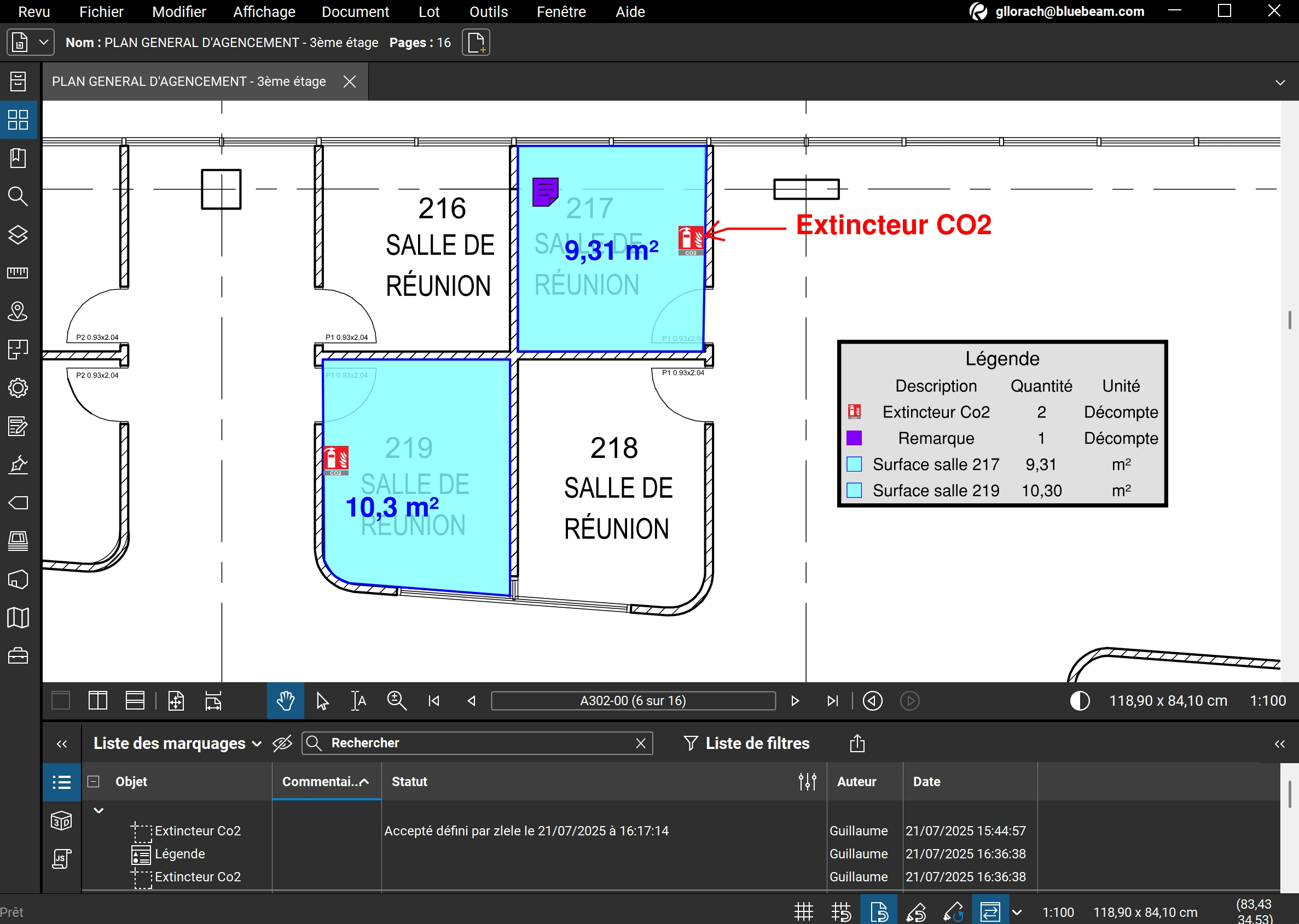Open the Document menu

355,12
